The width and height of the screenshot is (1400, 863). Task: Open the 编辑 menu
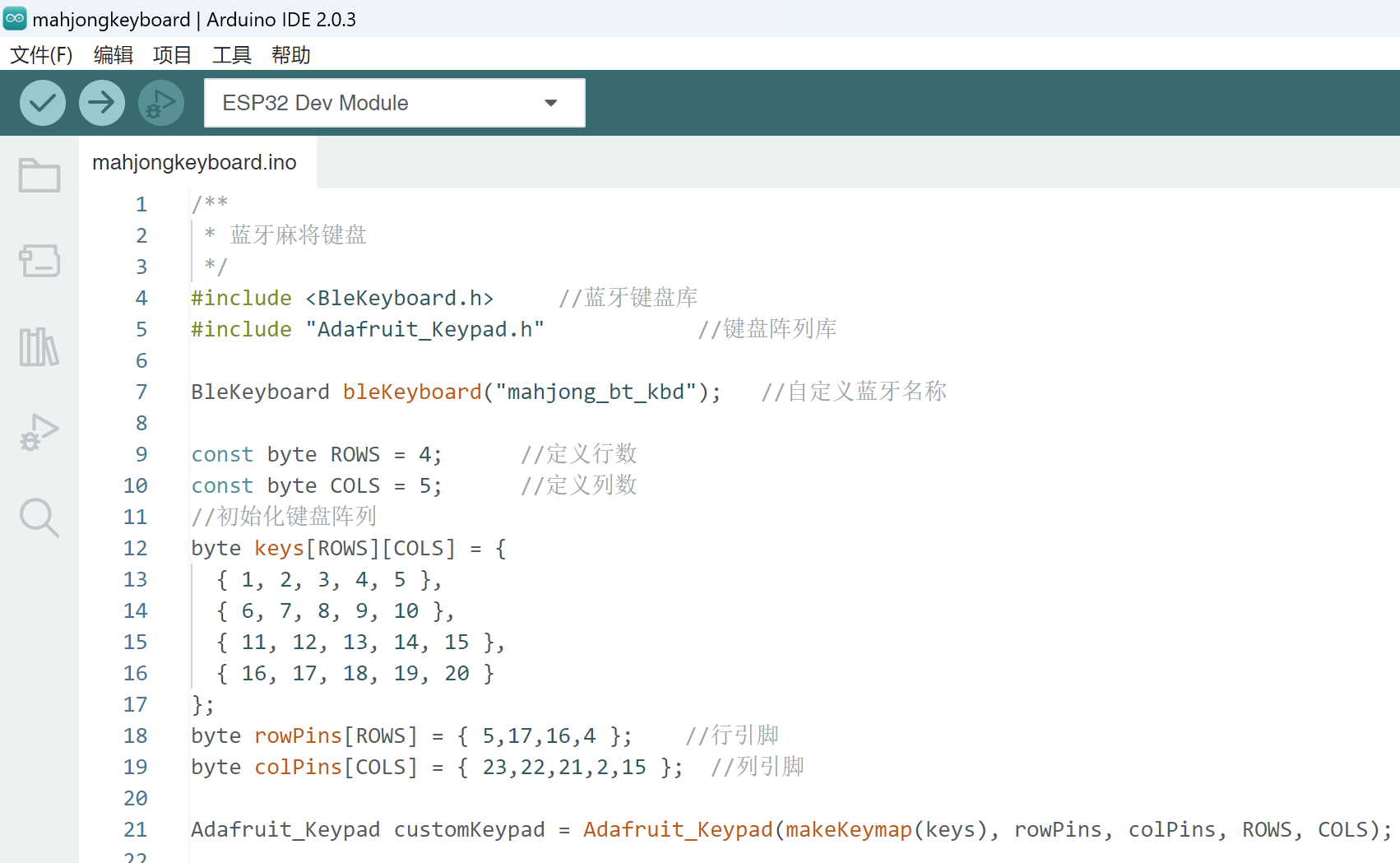[x=114, y=55]
